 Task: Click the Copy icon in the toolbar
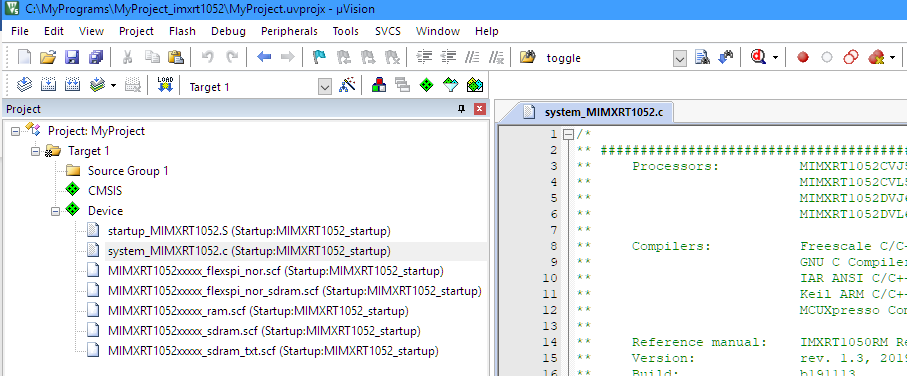pos(152,57)
